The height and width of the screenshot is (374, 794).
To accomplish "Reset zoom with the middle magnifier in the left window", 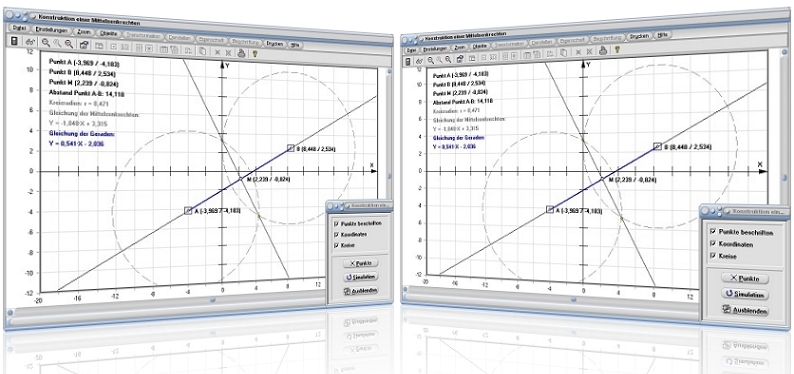I will tap(57, 44).
